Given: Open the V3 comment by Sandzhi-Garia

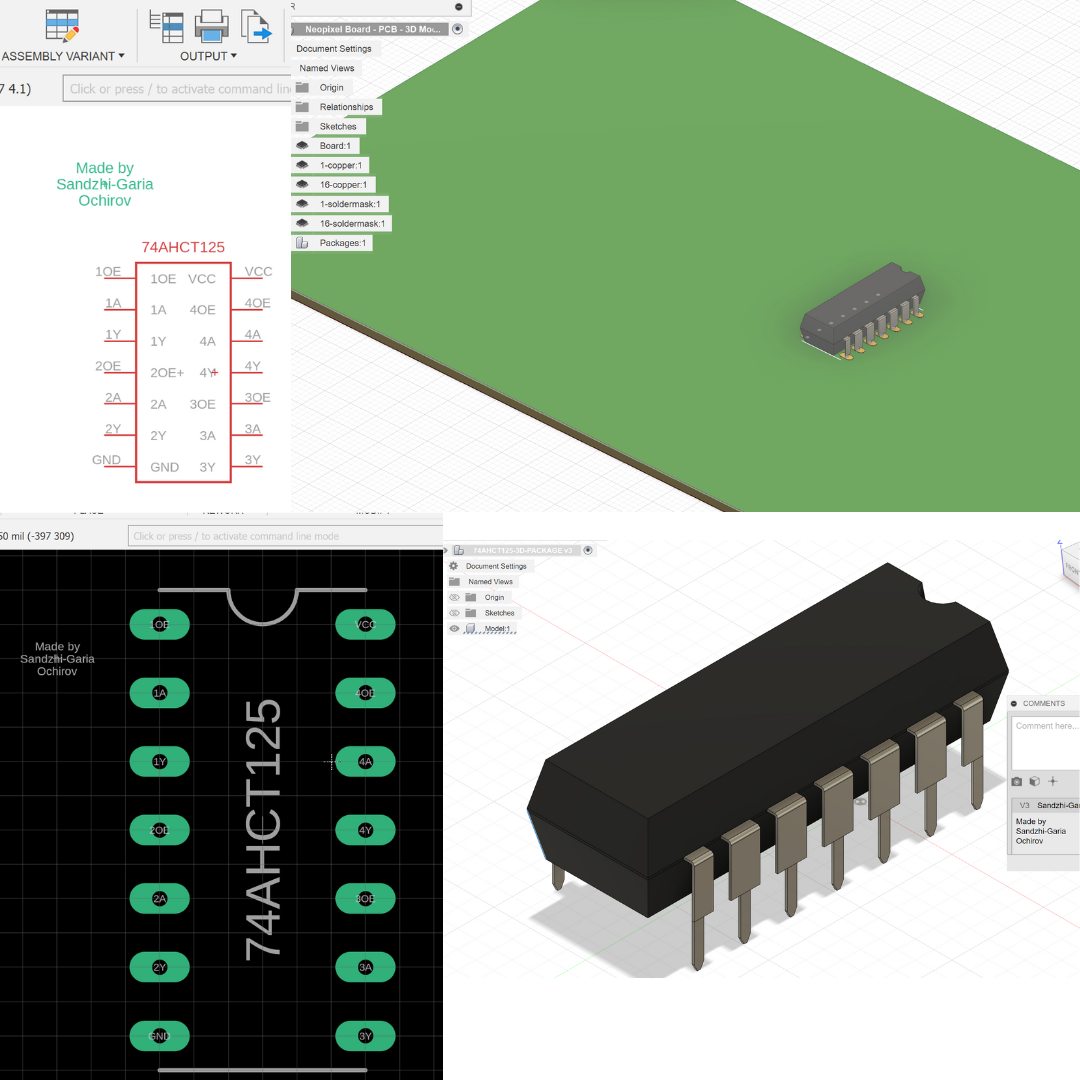Looking at the screenshot, I should click(1046, 805).
